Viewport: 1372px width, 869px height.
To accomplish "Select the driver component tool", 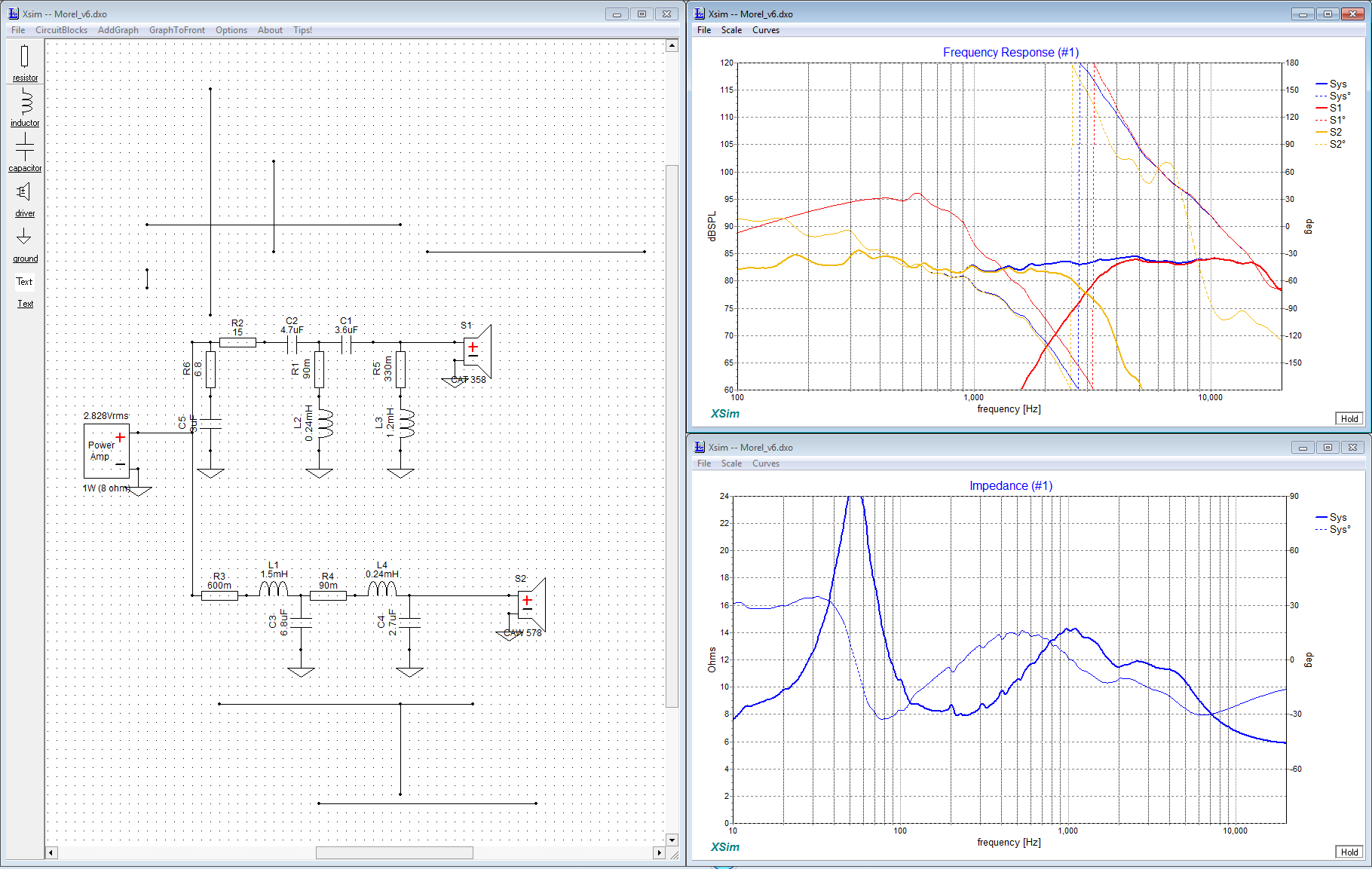I will point(25,198).
